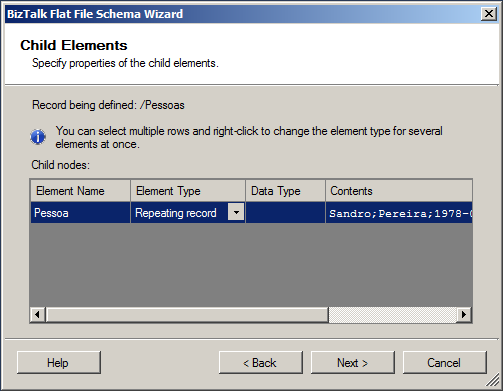Cancel the Flat File Schema Wizard
Image resolution: width=503 pixels, height=391 pixels.
(444, 362)
